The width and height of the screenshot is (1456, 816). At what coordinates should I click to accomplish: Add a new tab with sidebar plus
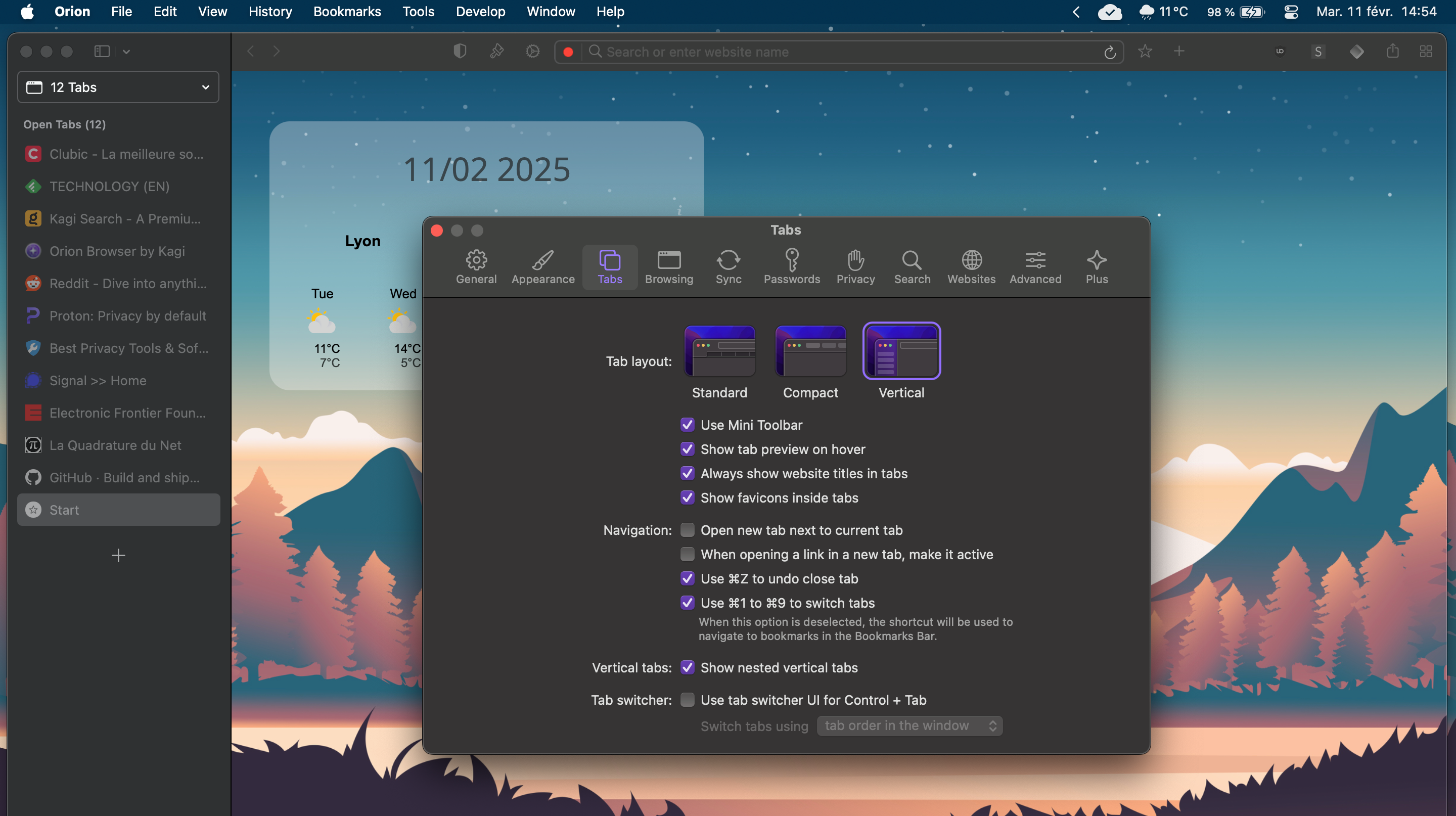point(118,555)
